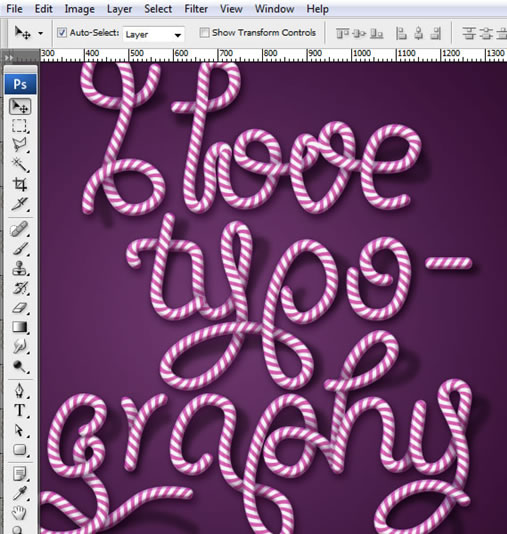
Task: Select the Magic Wand tool
Action: 19,165
